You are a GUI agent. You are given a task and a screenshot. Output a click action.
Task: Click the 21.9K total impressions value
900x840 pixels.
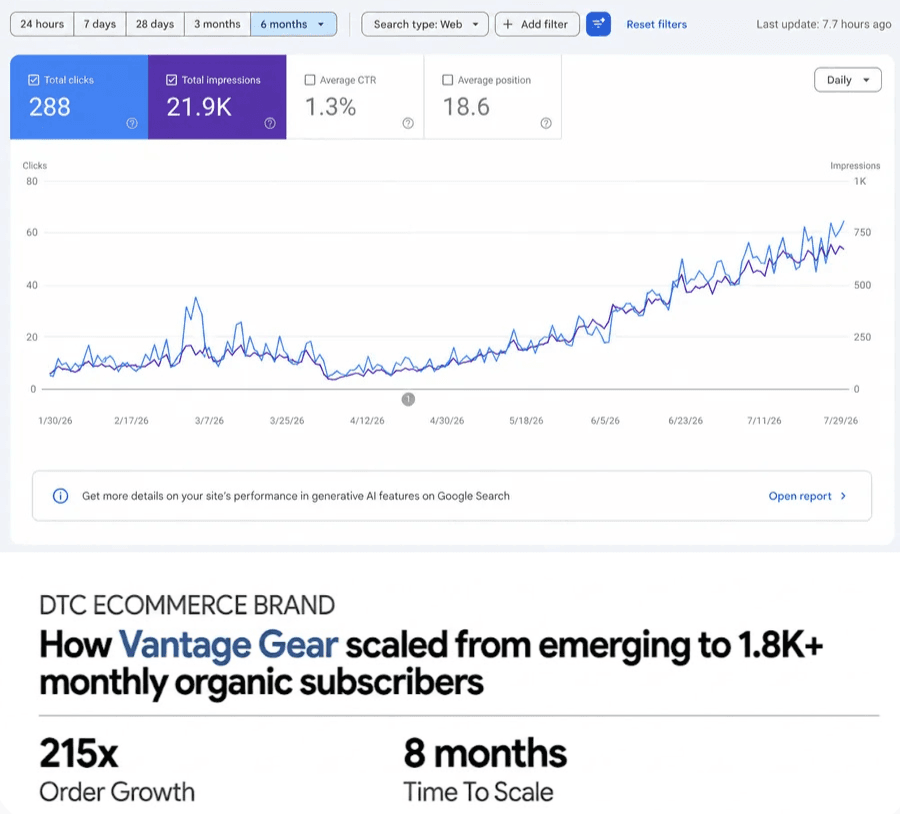click(x=199, y=107)
